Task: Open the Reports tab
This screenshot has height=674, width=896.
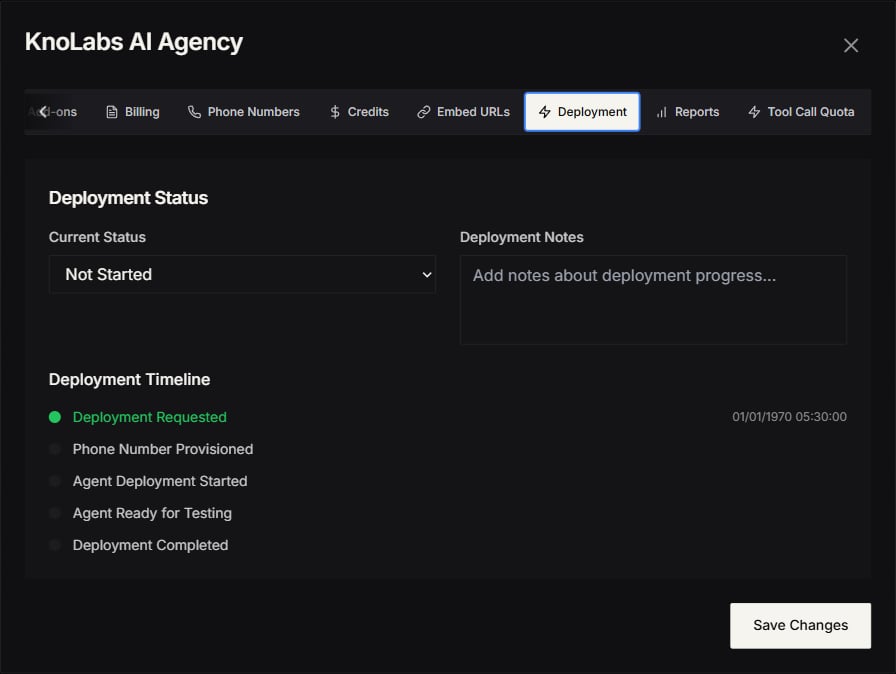Action: tap(687, 112)
